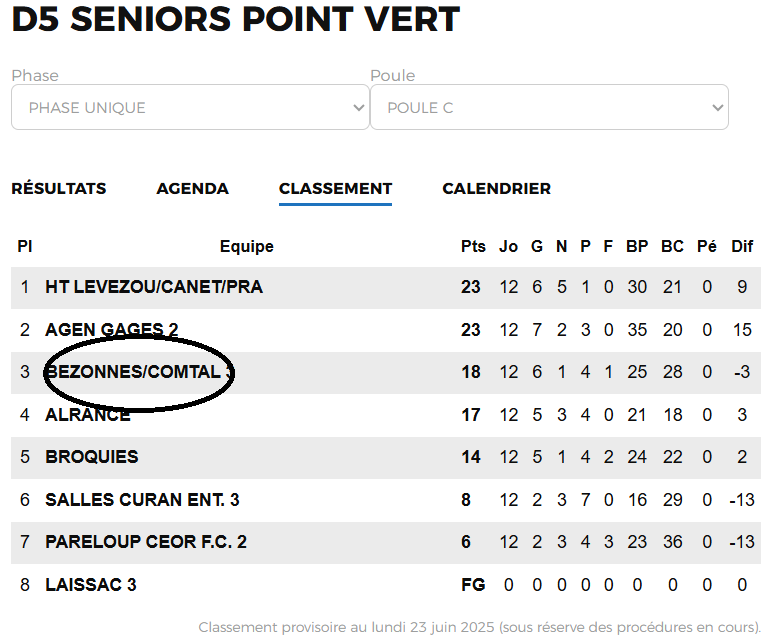Image resolution: width=775 pixels, height=641 pixels.
Task: Click Salles Curan Ent. 3 team
Action: point(142,500)
